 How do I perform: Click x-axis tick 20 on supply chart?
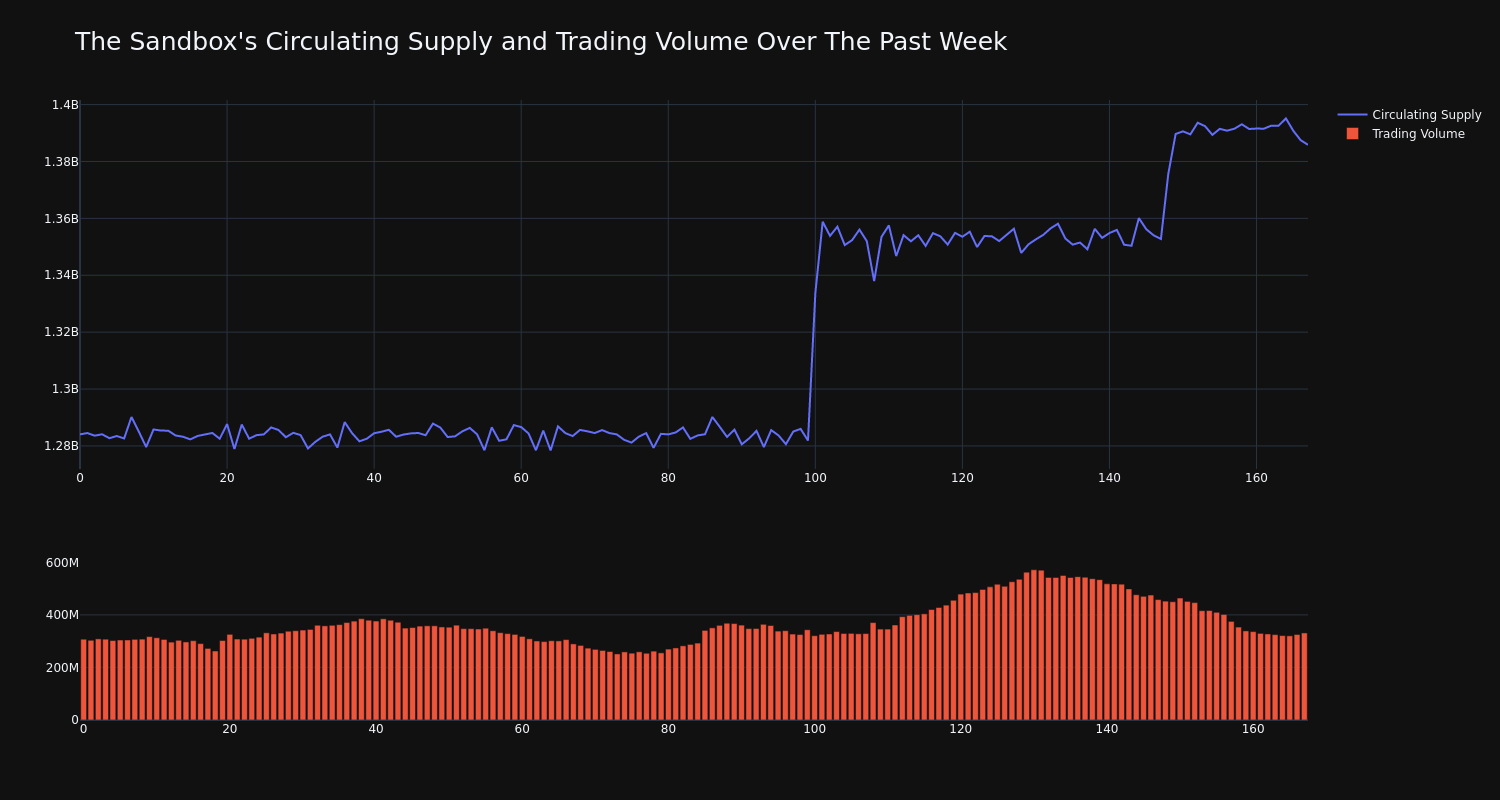tap(227, 478)
